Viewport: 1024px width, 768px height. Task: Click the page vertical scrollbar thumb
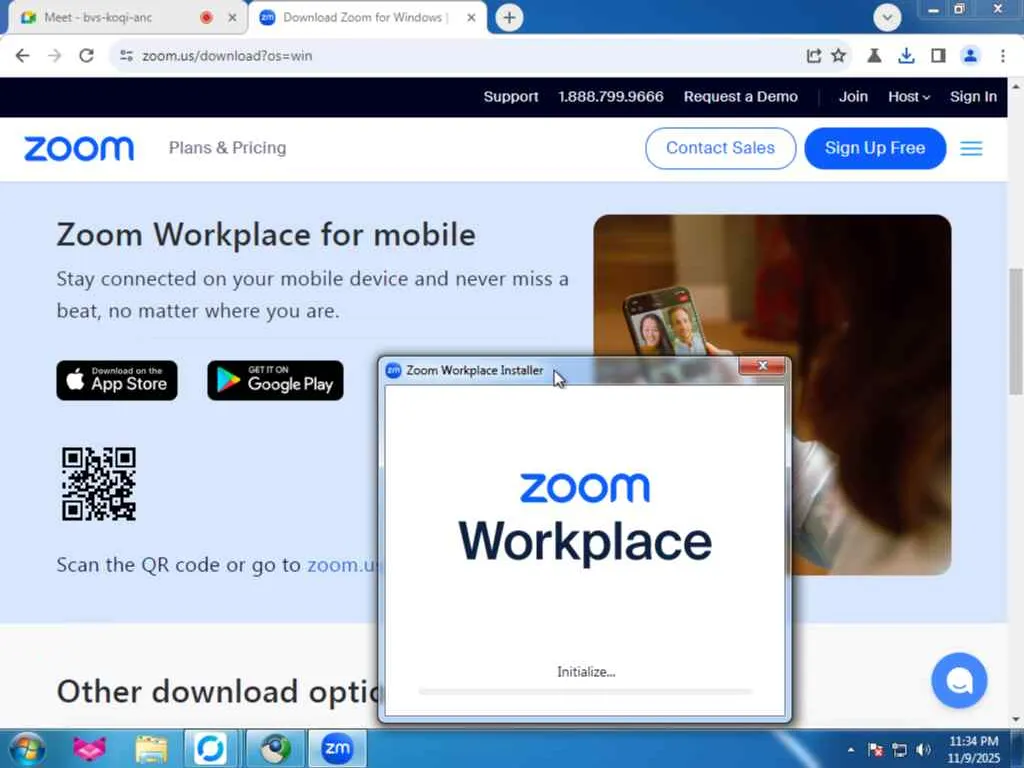pos(1016,330)
